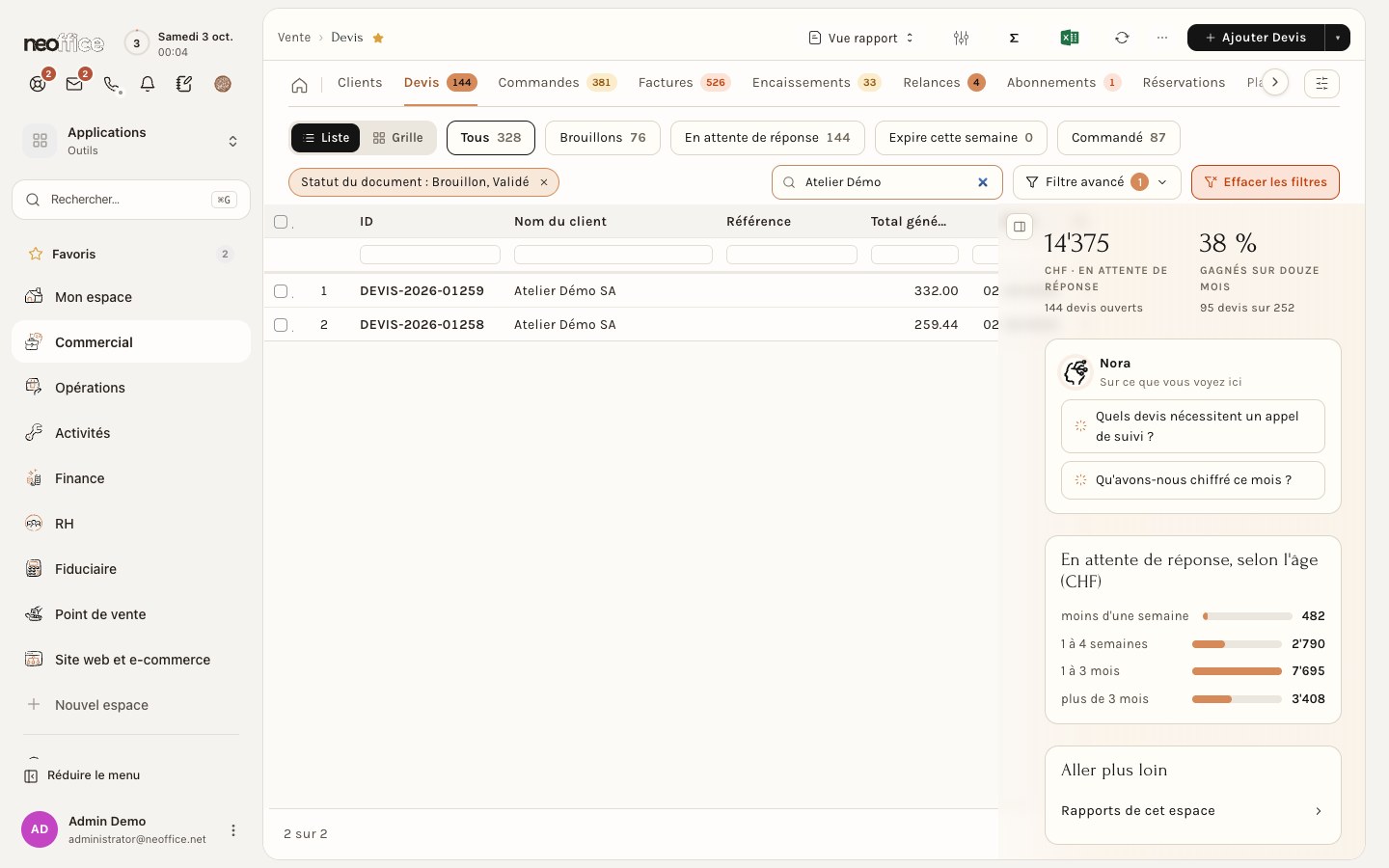Refresh the list with sync icon

(x=1122, y=38)
